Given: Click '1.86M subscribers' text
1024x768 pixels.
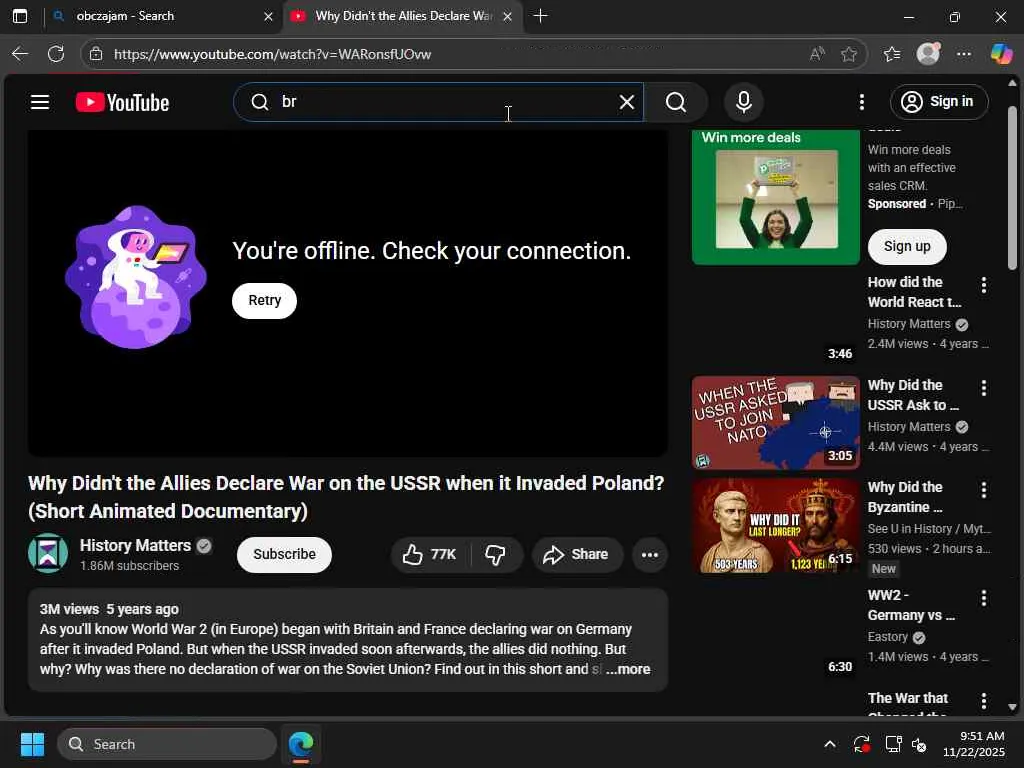Looking at the screenshot, I should pyautogui.click(x=129, y=566).
